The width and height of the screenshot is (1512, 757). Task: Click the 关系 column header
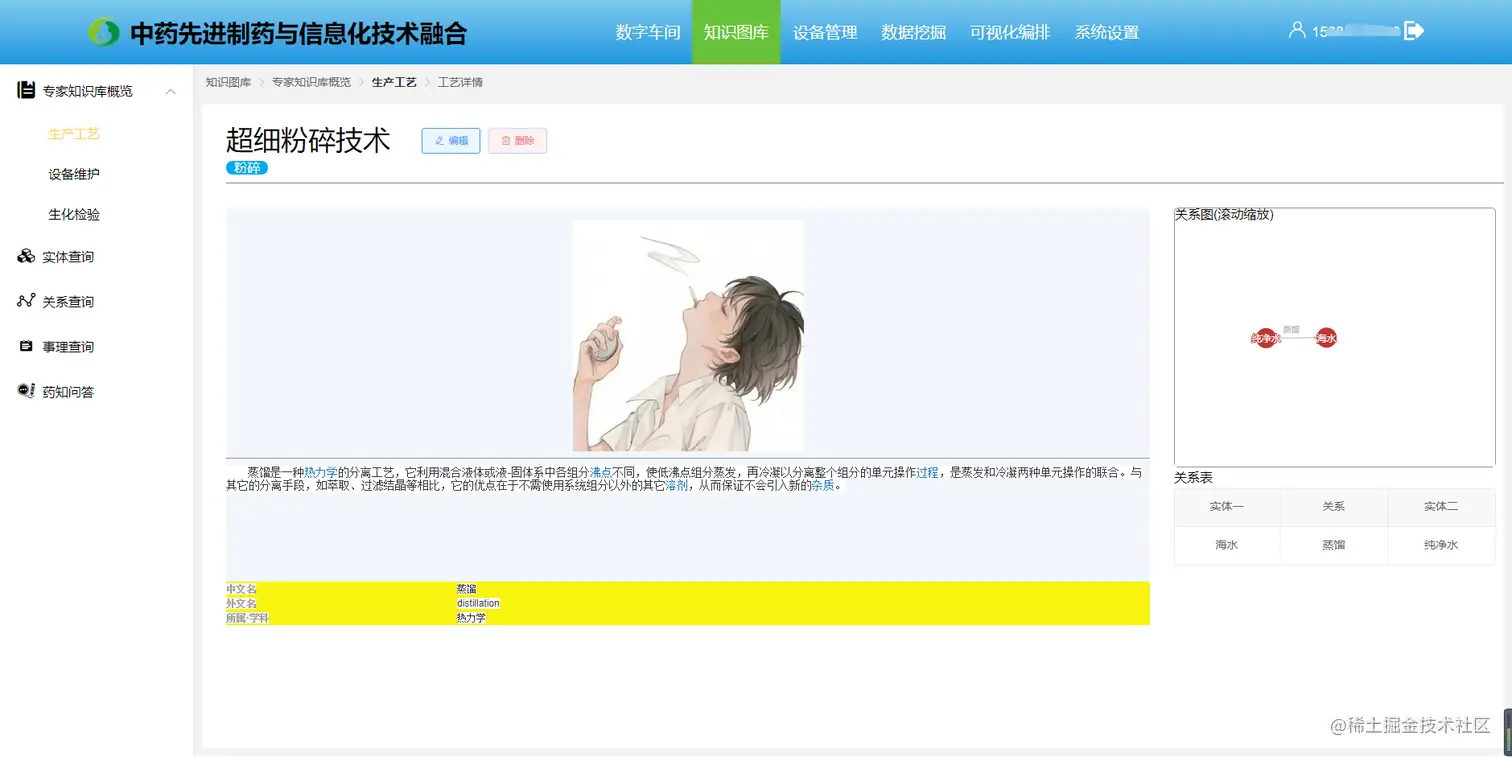point(1334,507)
